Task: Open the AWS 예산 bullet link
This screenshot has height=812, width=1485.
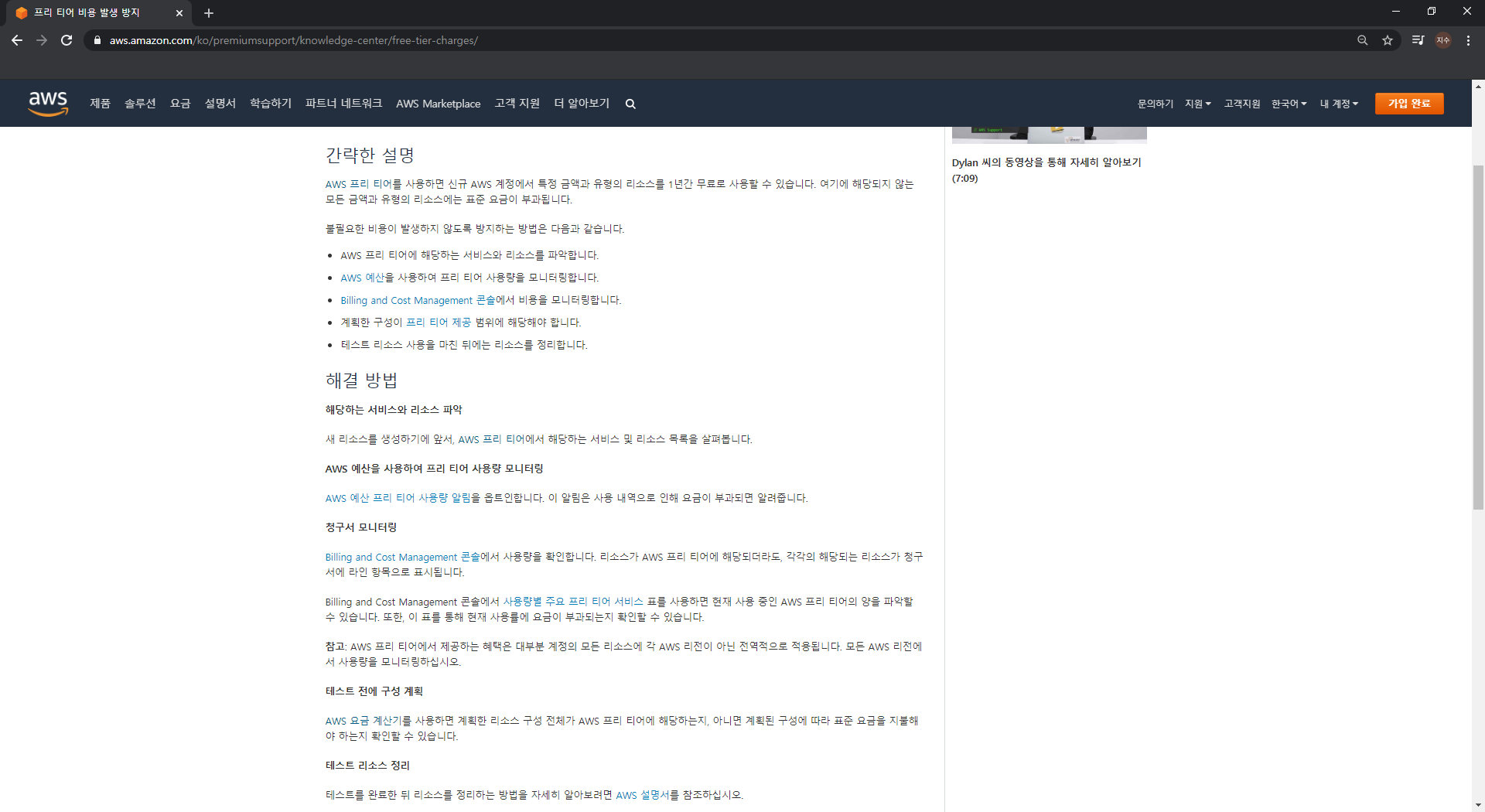Action: click(x=362, y=278)
